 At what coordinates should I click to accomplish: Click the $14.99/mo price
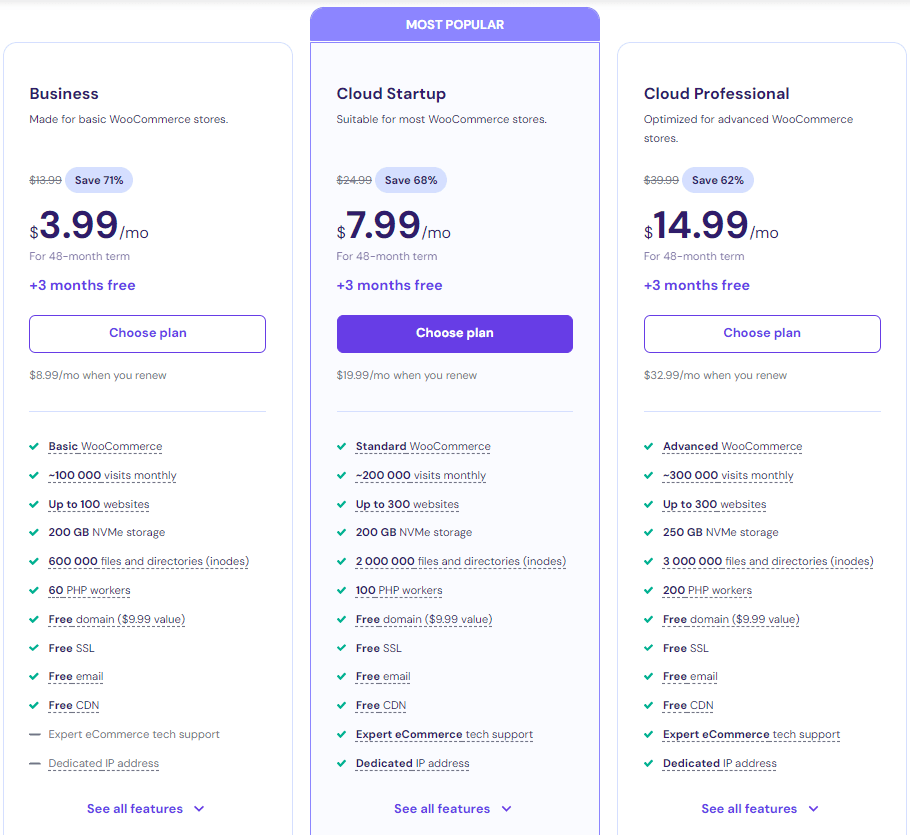pyautogui.click(x=711, y=226)
